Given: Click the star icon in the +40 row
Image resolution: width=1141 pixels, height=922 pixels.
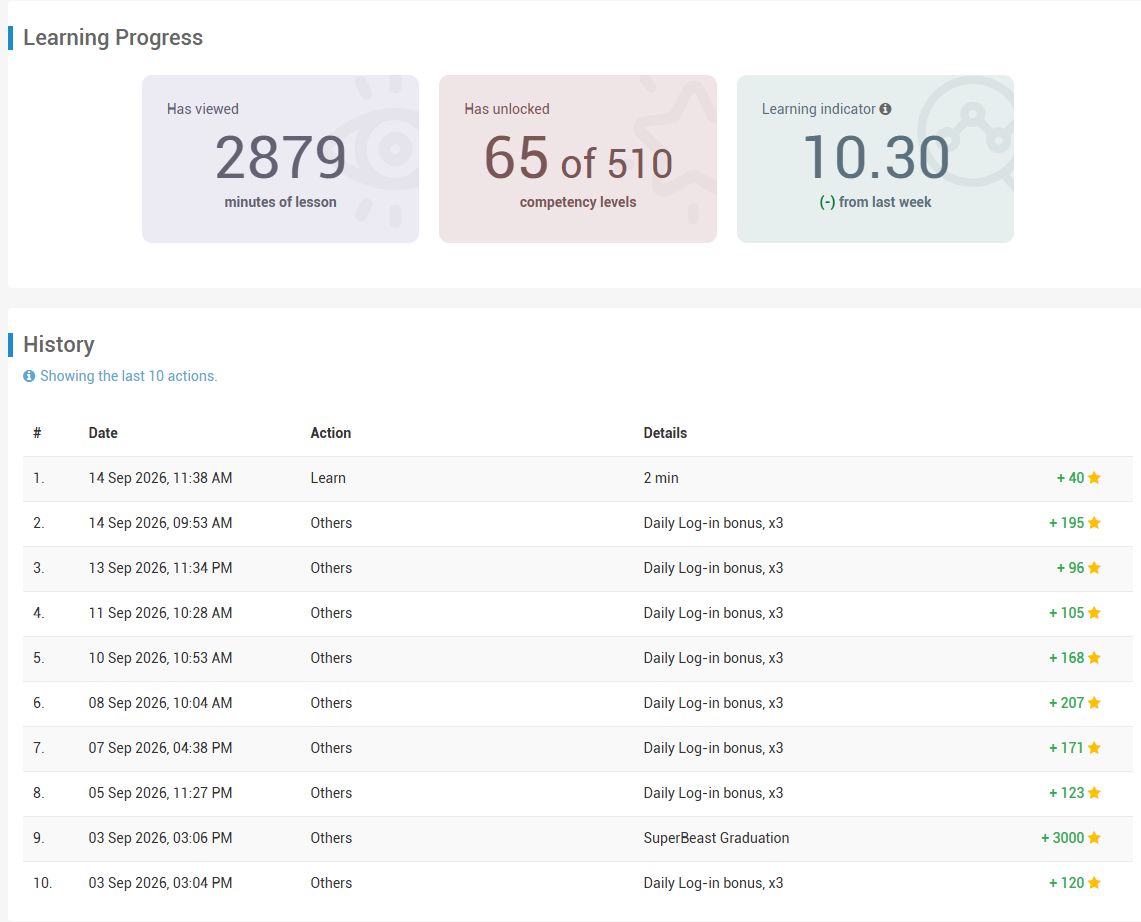Looking at the screenshot, I should (1094, 478).
